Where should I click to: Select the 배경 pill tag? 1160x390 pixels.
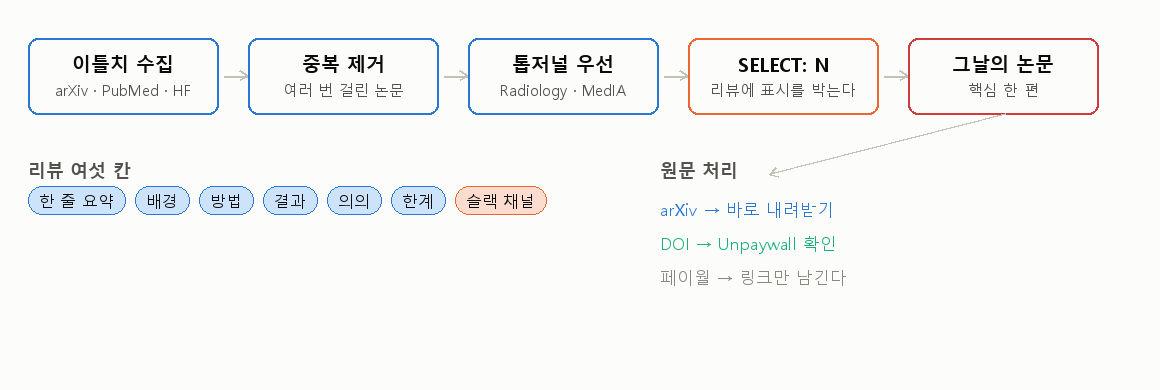(163, 201)
